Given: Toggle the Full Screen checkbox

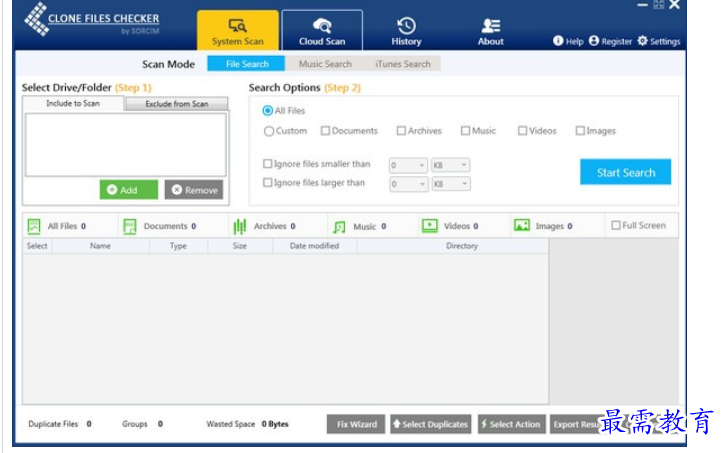Looking at the screenshot, I should [x=616, y=225].
